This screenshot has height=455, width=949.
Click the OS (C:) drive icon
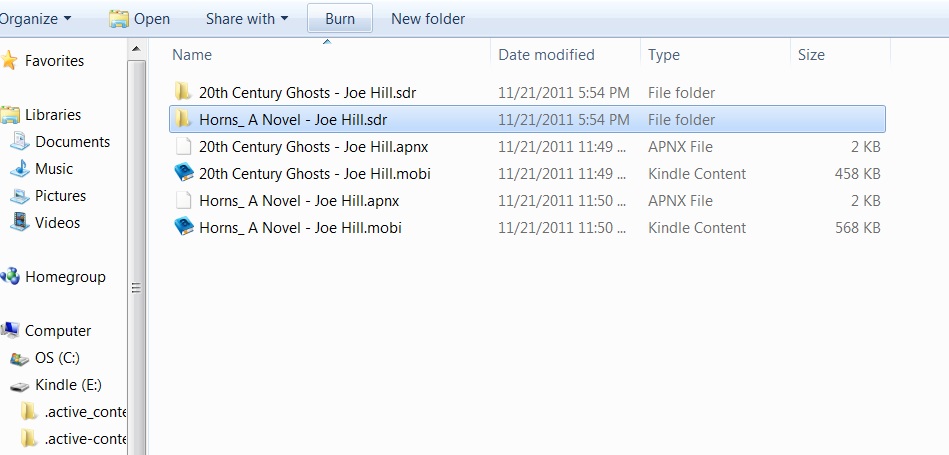[20, 358]
